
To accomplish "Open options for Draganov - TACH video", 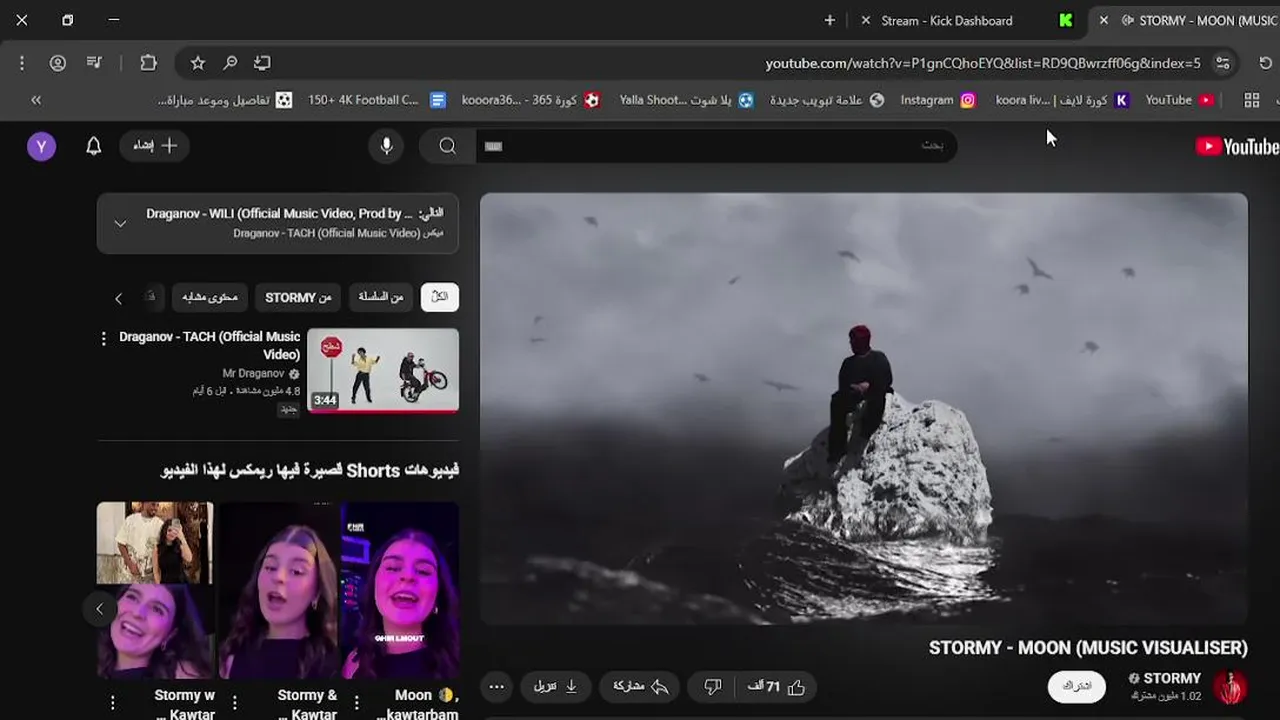I will (x=103, y=339).
